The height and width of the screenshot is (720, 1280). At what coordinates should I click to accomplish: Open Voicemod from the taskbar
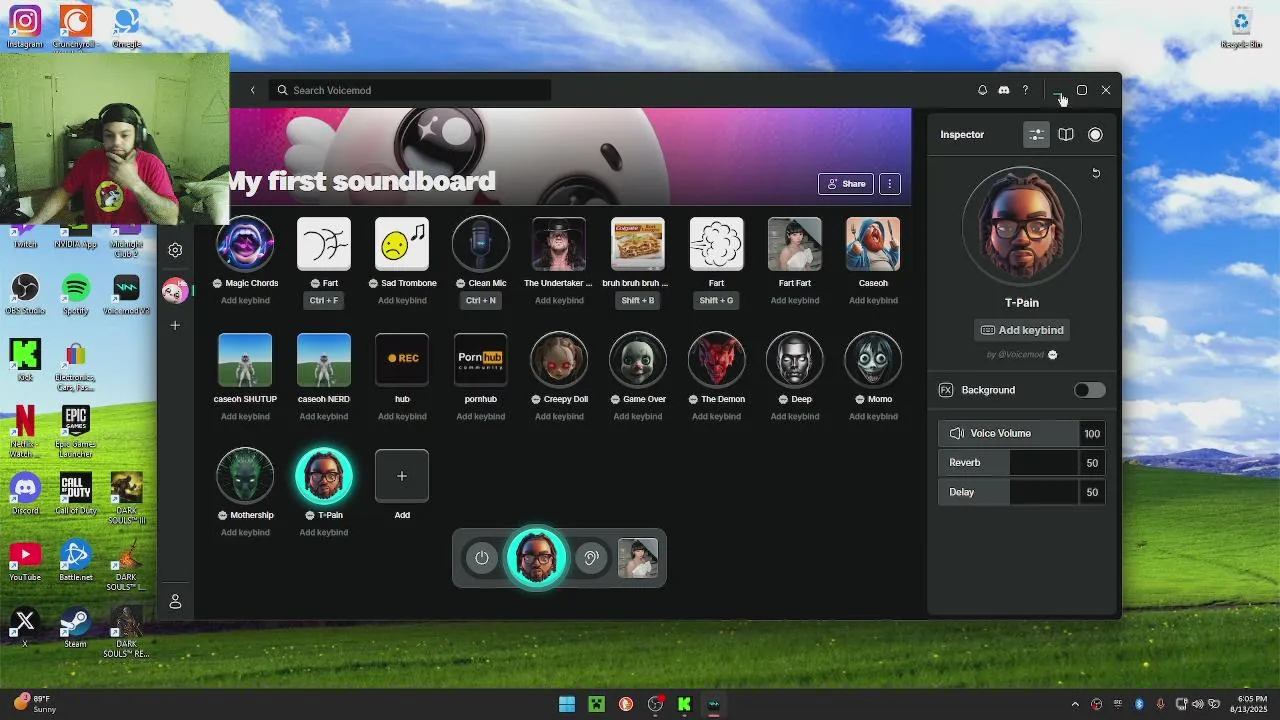tap(714, 704)
